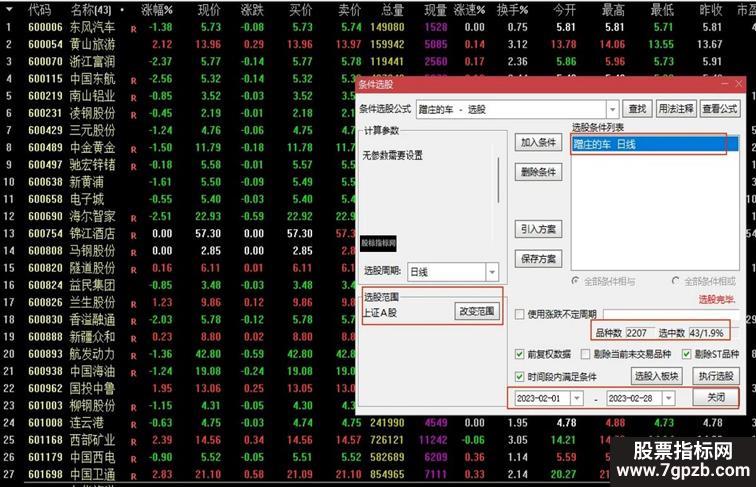
Task: Sort by the 涨幅% column header
Action: [157, 9]
